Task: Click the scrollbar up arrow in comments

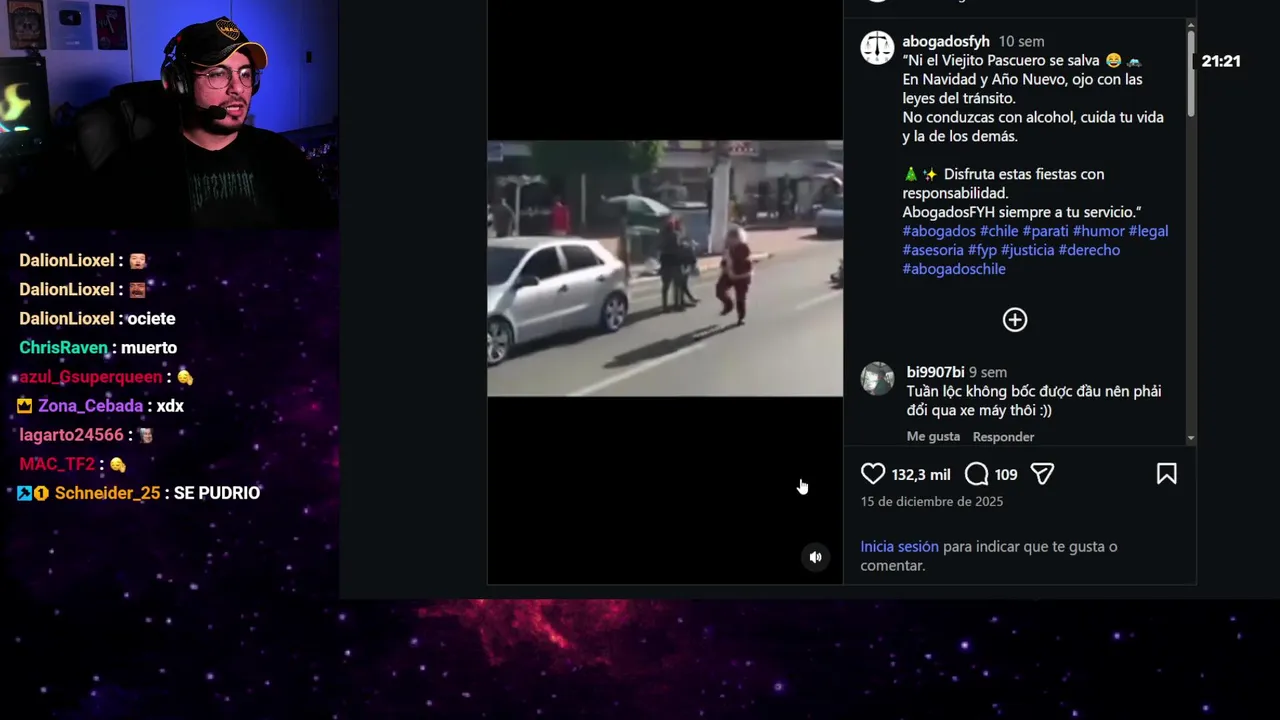Action: click(x=1191, y=24)
